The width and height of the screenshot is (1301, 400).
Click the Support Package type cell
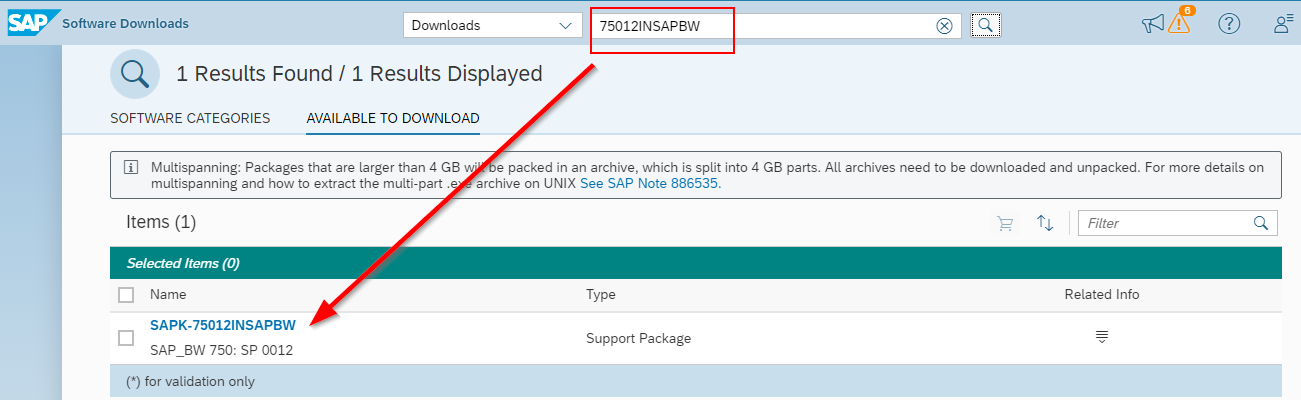coord(638,338)
